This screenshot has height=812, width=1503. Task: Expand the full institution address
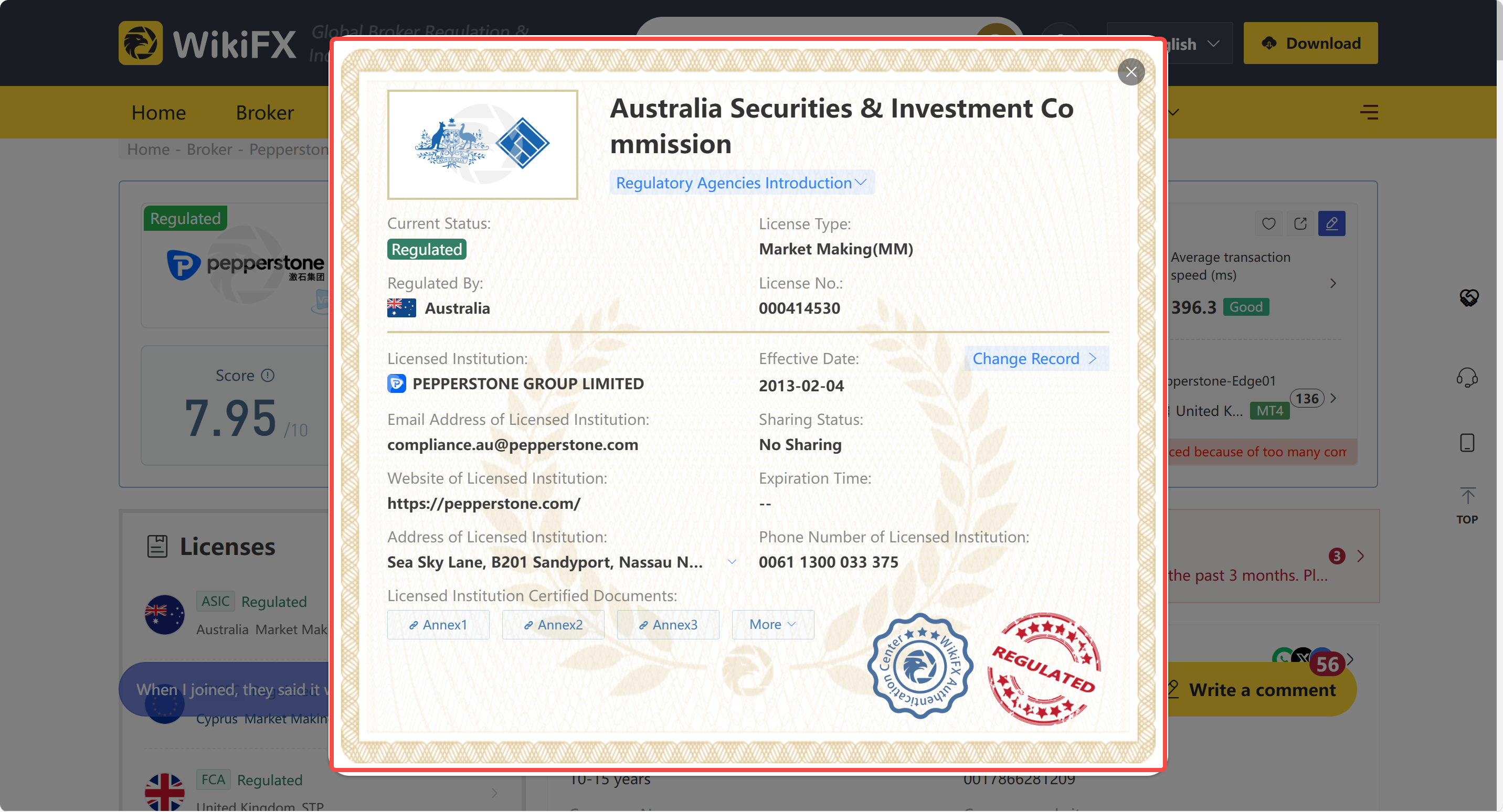coord(732,562)
